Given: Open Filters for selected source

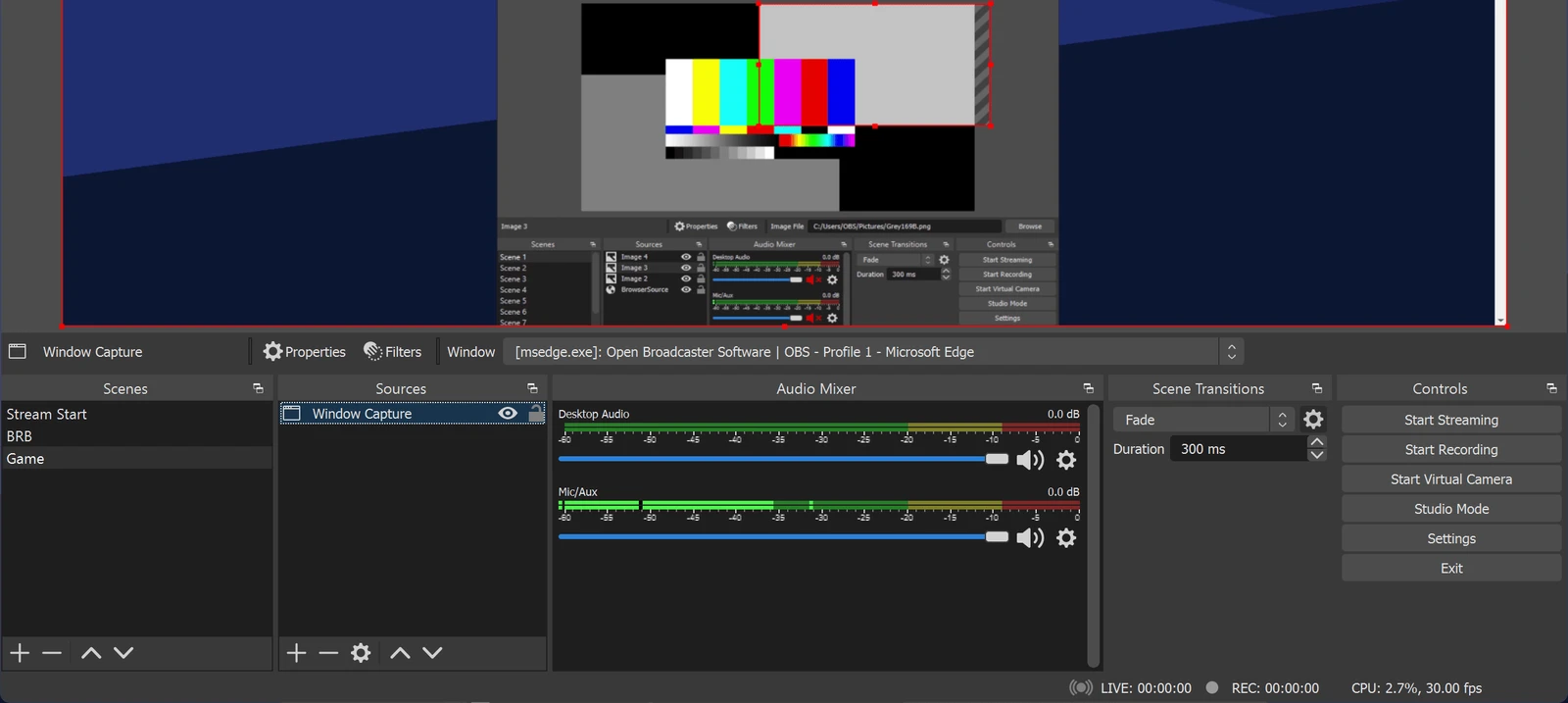Looking at the screenshot, I should 392,352.
